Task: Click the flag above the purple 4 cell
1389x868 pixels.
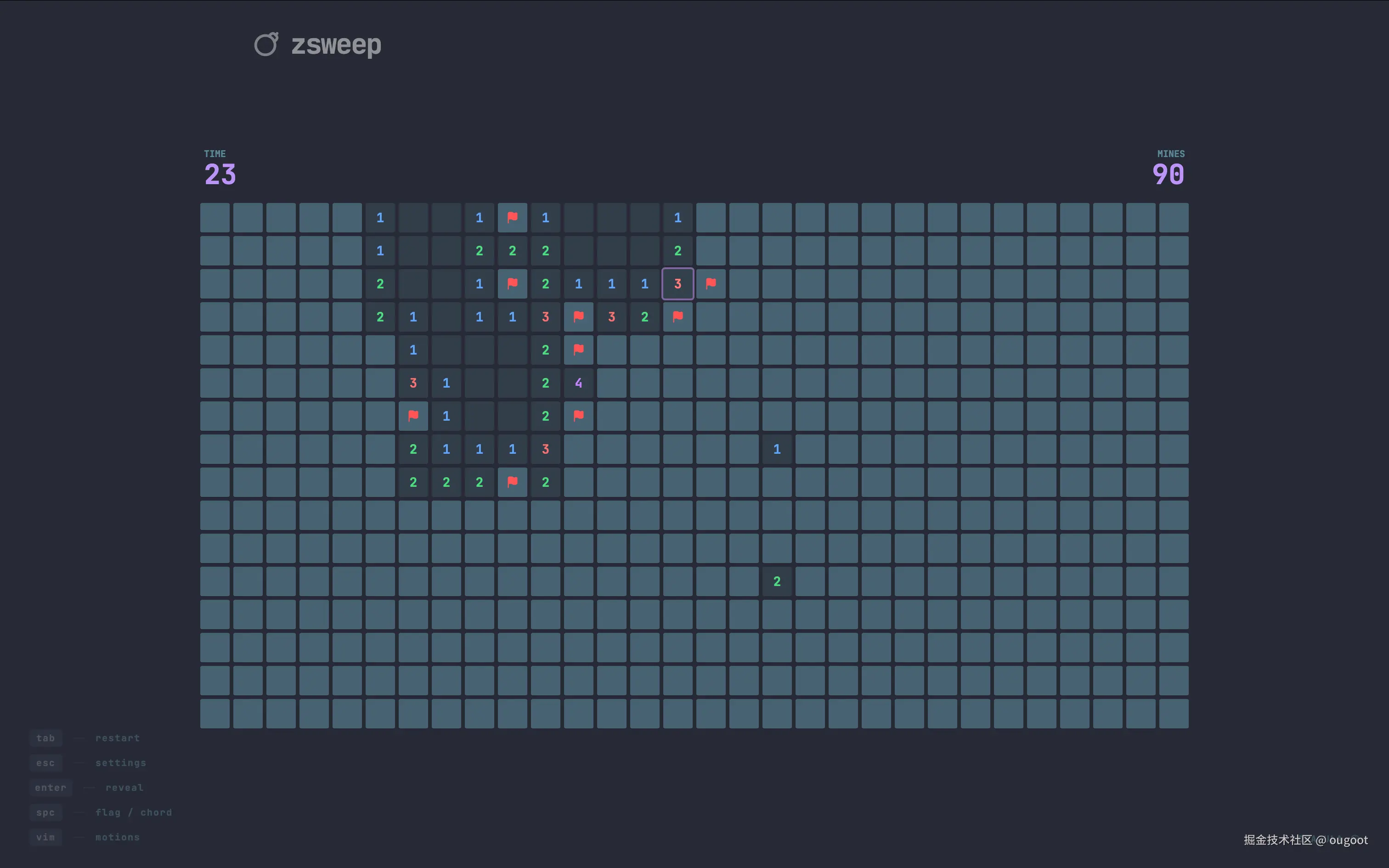Action: (579, 349)
